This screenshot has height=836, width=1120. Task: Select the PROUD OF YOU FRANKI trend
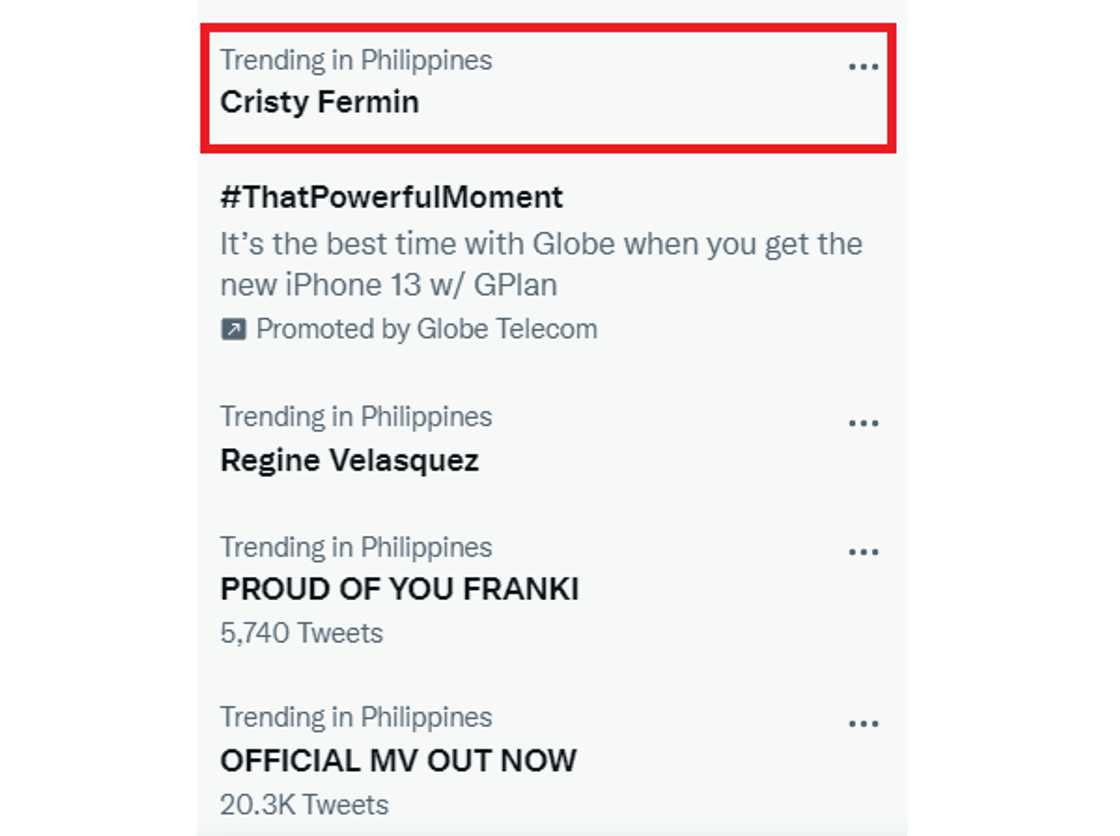(399, 589)
